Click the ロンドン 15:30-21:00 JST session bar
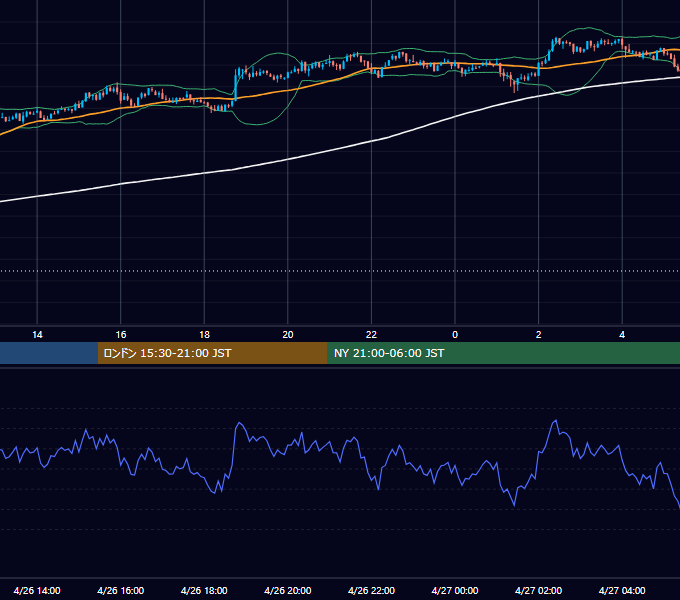This screenshot has width=680, height=600. click(x=212, y=353)
